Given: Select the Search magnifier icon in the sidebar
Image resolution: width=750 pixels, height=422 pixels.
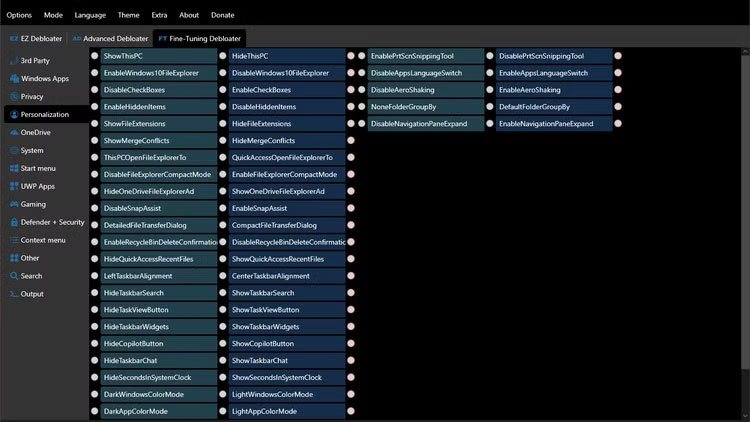Looking at the screenshot, I should 12,276.
